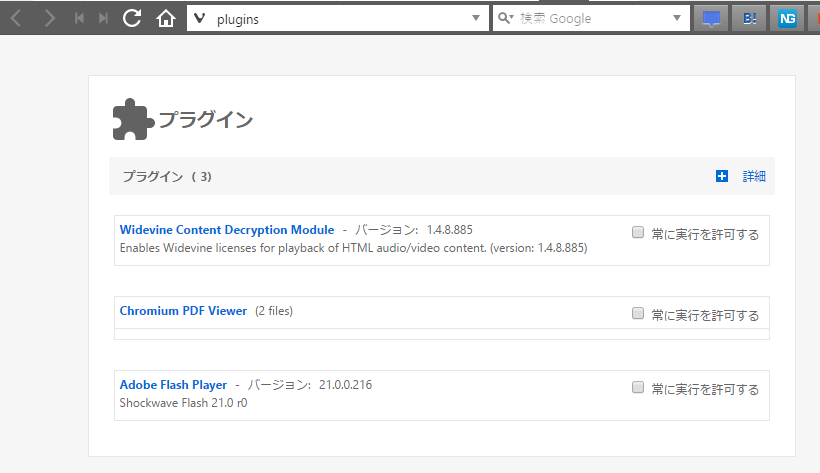820x473 pixels.
Task: Open the home page
Action: 166,19
